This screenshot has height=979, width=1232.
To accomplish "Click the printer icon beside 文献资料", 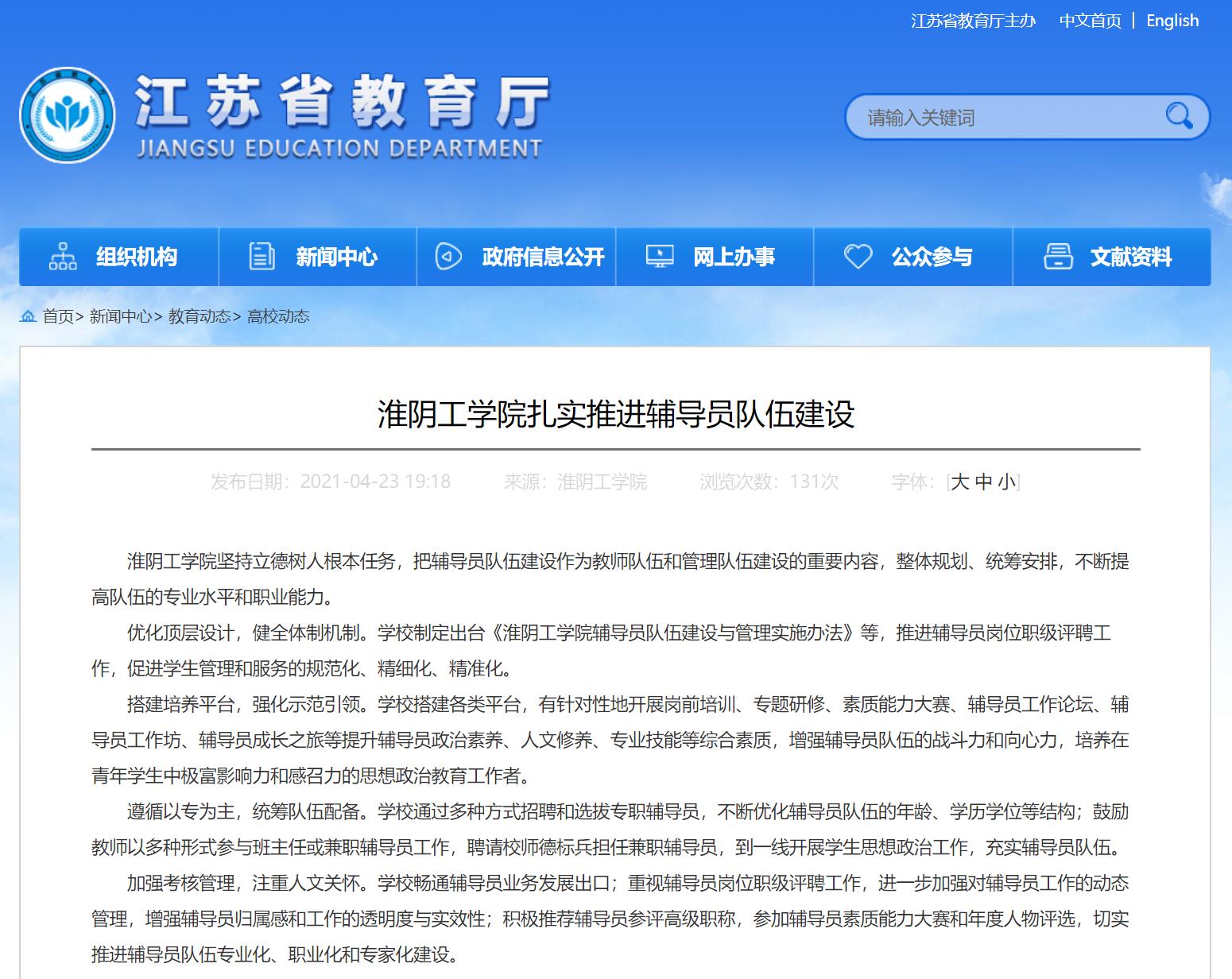I will point(1058,257).
